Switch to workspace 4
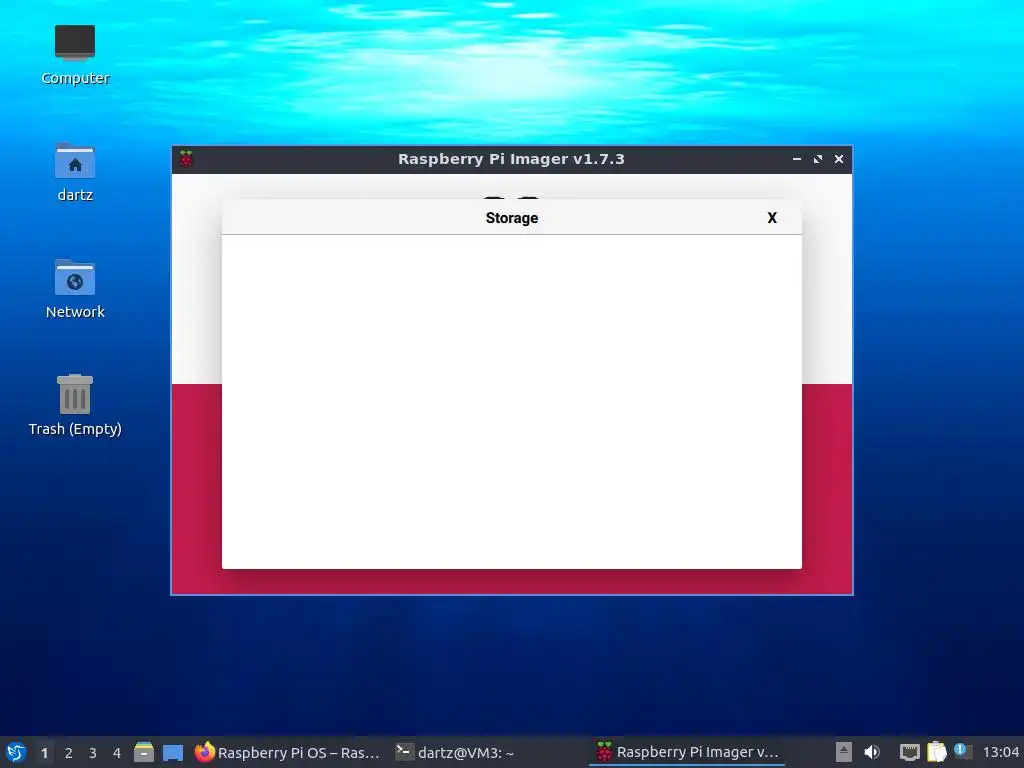Image resolution: width=1024 pixels, height=768 pixels. [x=117, y=753]
